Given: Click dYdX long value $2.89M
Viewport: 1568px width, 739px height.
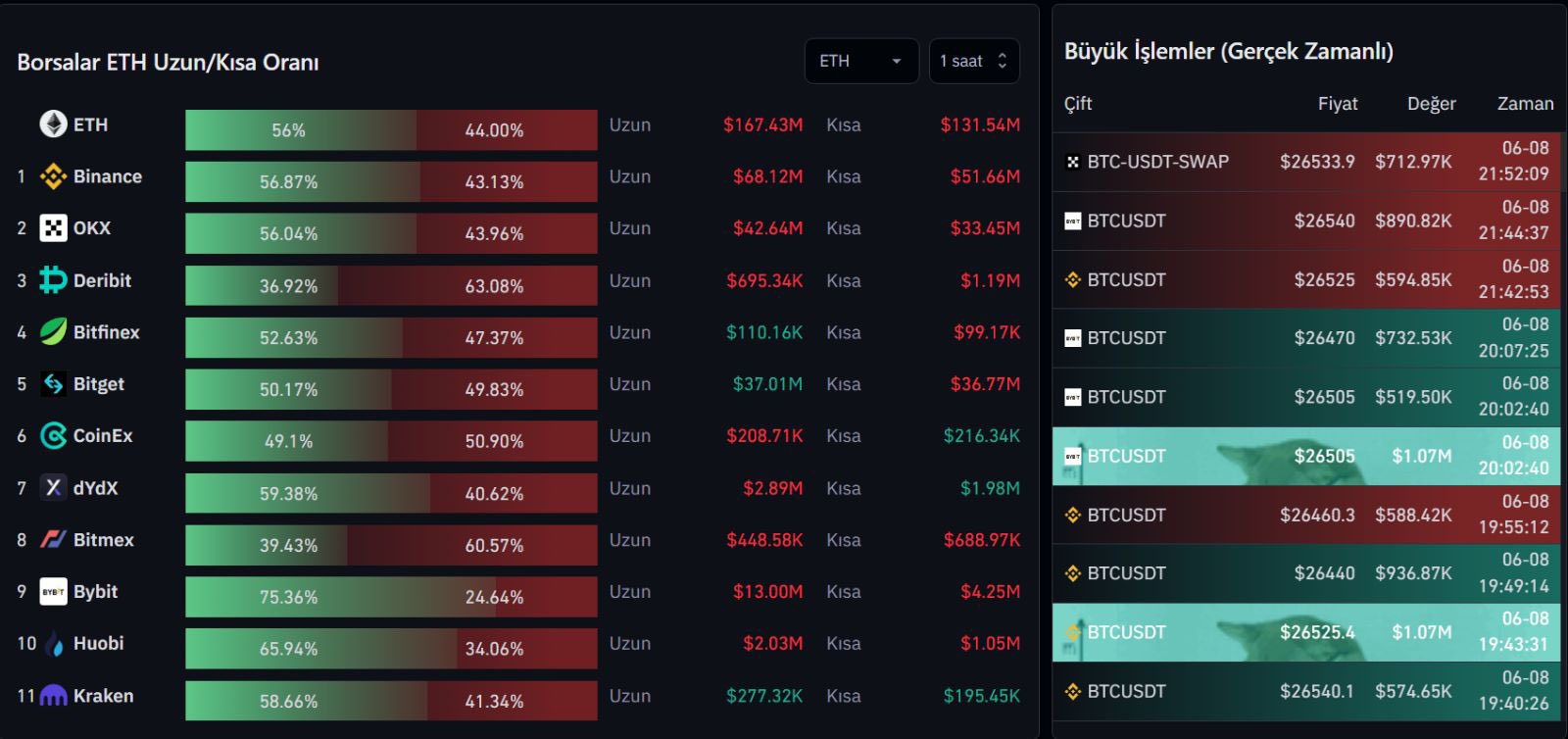Looking at the screenshot, I should pyautogui.click(x=772, y=488).
